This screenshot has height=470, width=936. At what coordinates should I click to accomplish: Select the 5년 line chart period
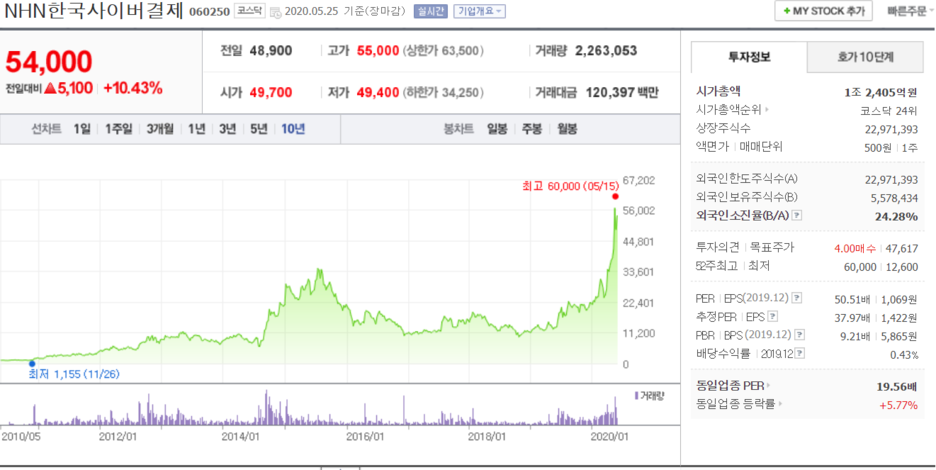[x=259, y=129]
